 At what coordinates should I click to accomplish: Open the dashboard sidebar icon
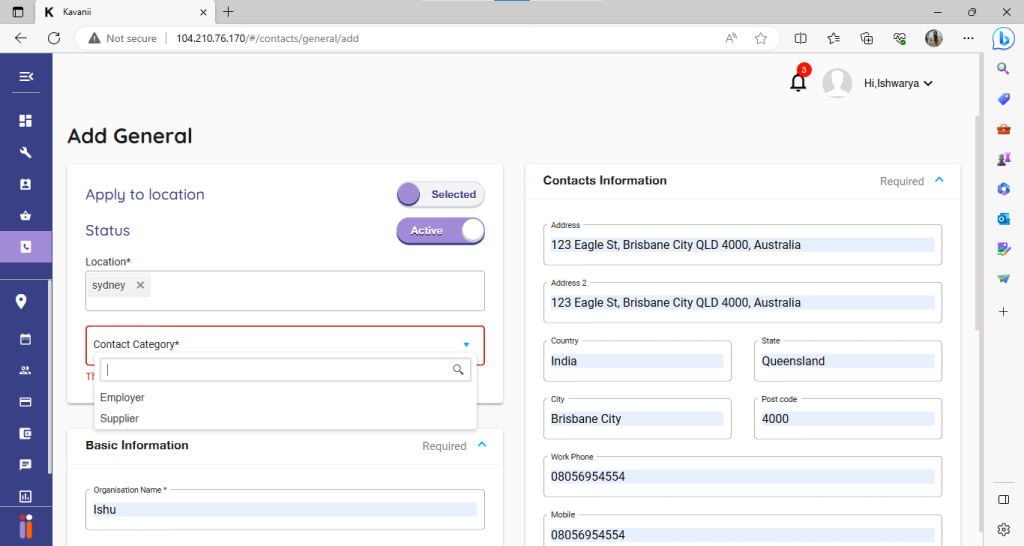tap(26, 121)
